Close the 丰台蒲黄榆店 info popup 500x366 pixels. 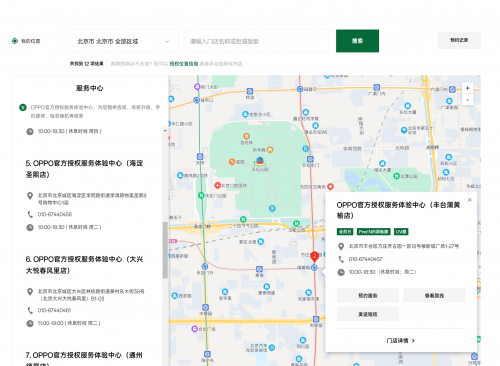[x=470, y=200]
